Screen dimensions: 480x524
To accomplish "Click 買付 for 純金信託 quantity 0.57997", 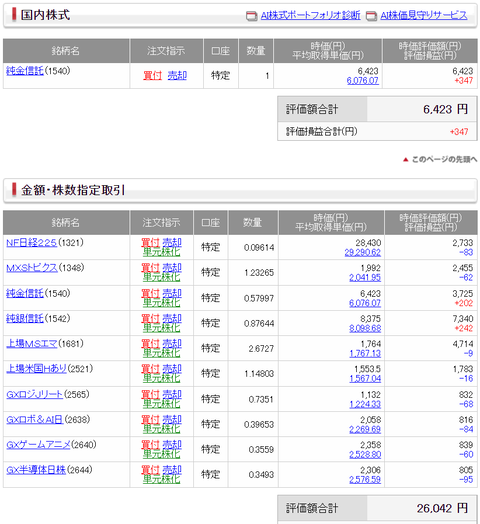I will [150, 293].
